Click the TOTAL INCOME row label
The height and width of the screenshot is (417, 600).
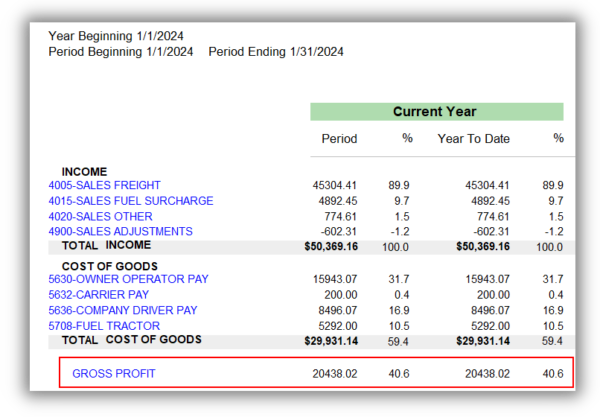(106, 245)
